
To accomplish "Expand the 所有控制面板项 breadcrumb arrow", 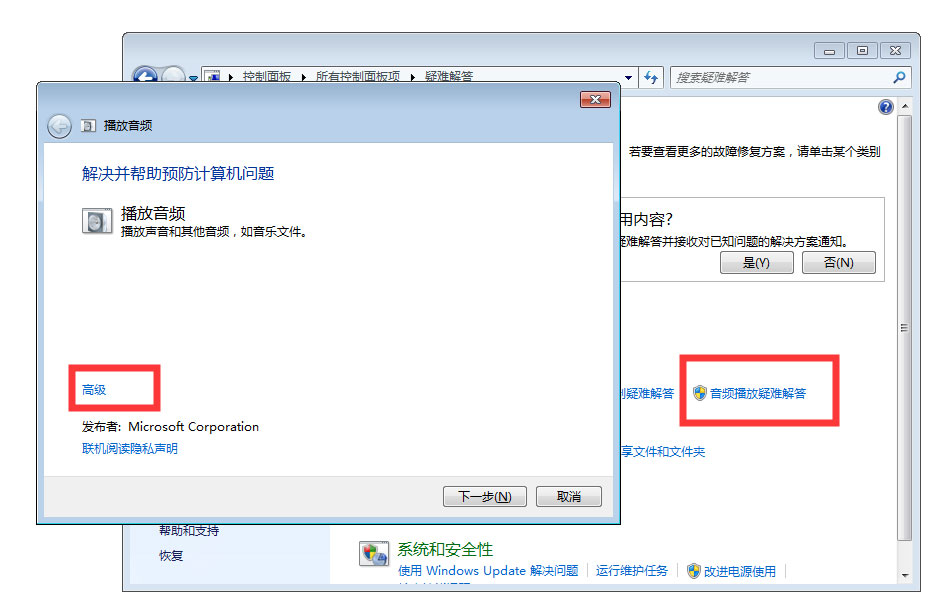I will pyautogui.click(x=413, y=77).
